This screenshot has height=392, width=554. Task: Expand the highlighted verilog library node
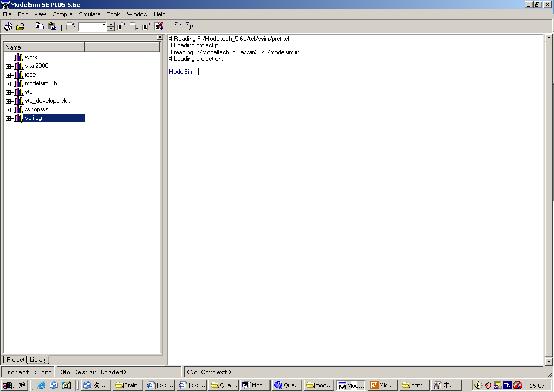click(8, 118)
